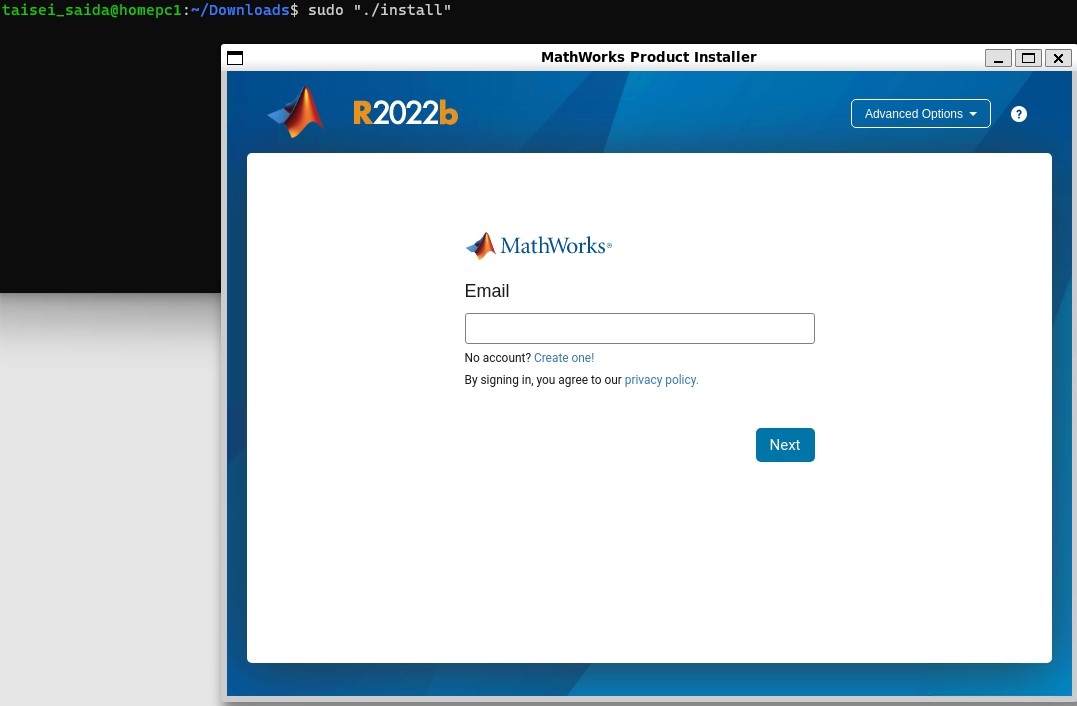
Task: Click the R2022b version logo
Action: point(405,112)
